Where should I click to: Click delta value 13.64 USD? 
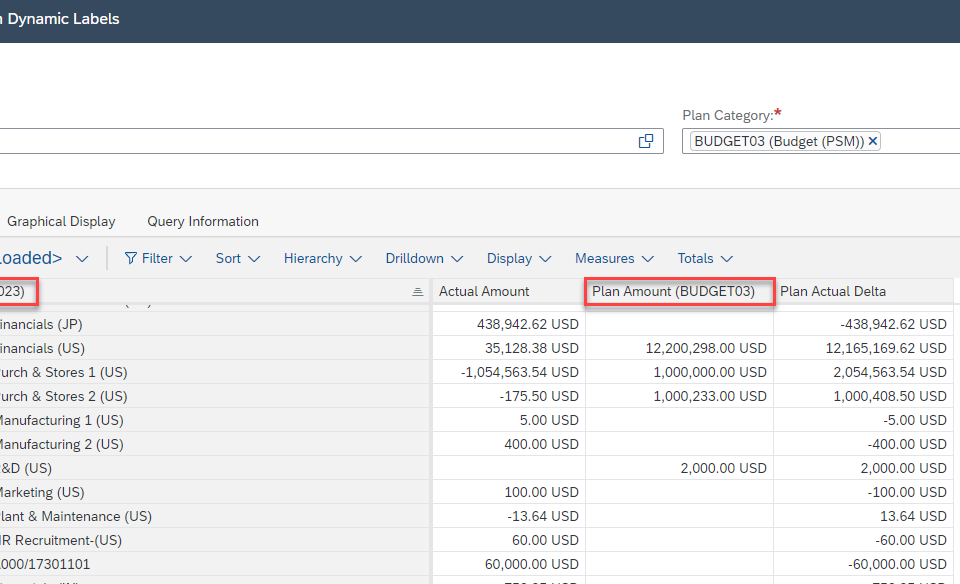point(913,517)
